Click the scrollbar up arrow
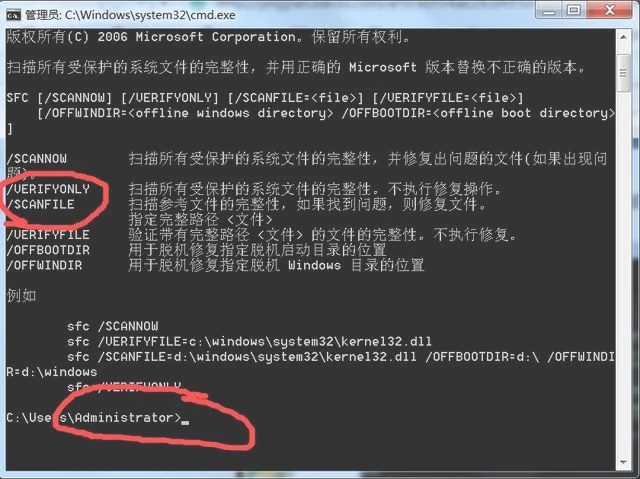The width and height of the screenshot is (640, 479). pos(623,38)
